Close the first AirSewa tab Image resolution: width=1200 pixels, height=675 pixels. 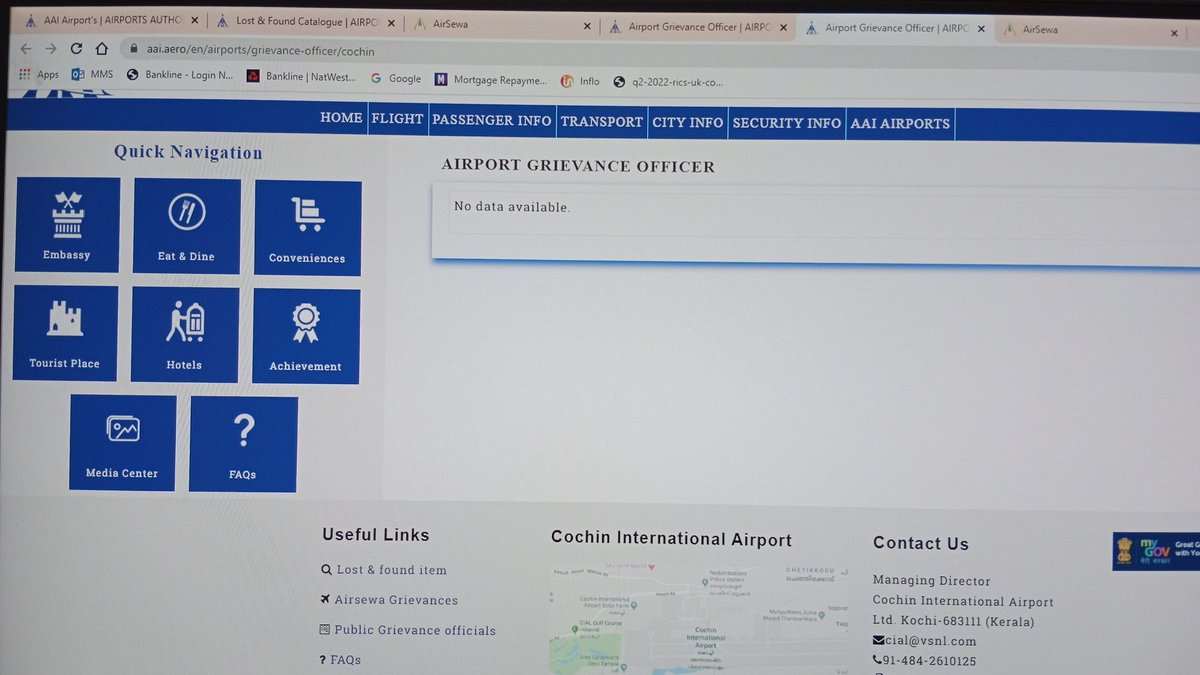click(587, 25)
